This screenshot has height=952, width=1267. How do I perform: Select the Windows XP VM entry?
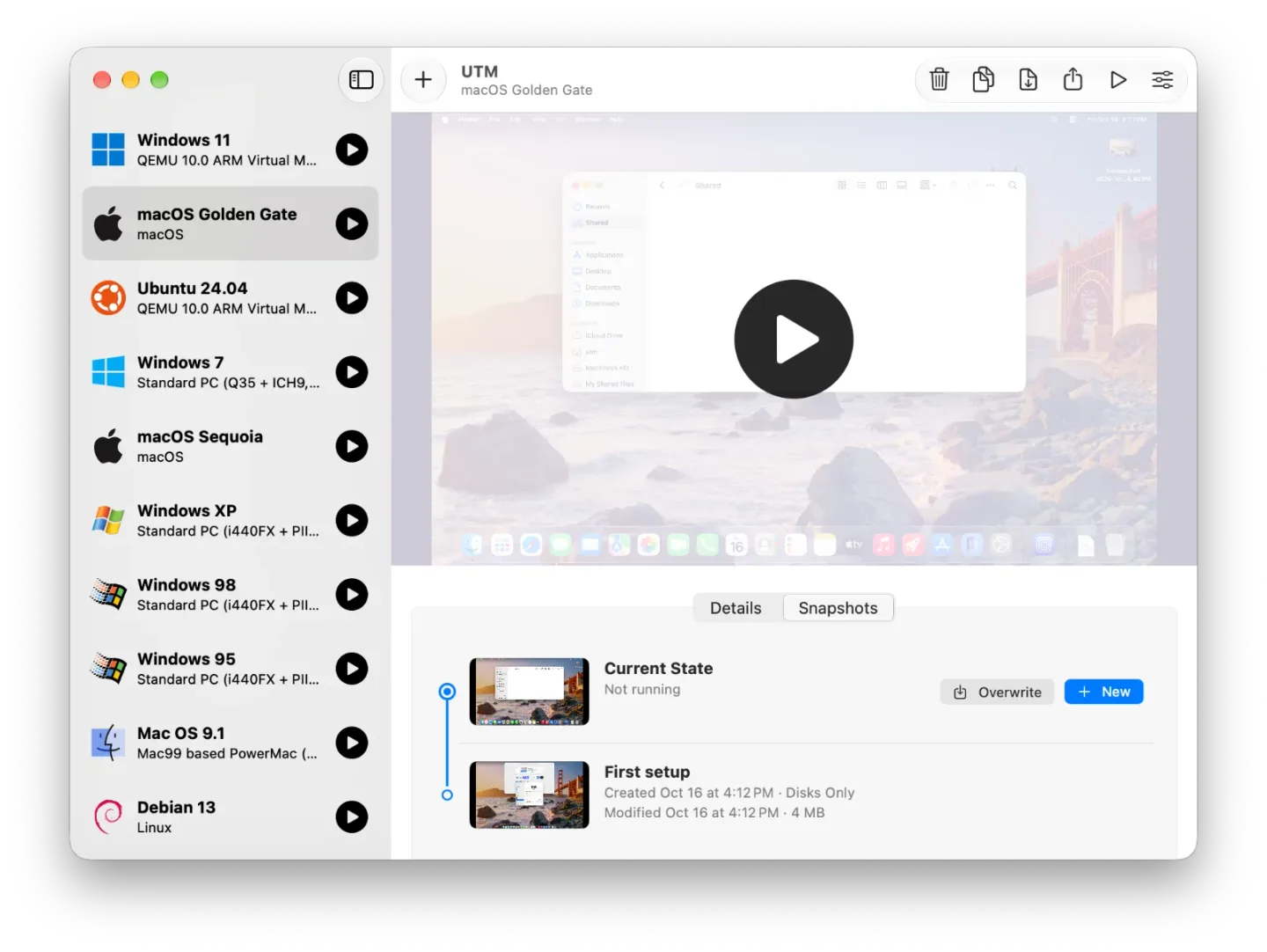click(231, 520)
